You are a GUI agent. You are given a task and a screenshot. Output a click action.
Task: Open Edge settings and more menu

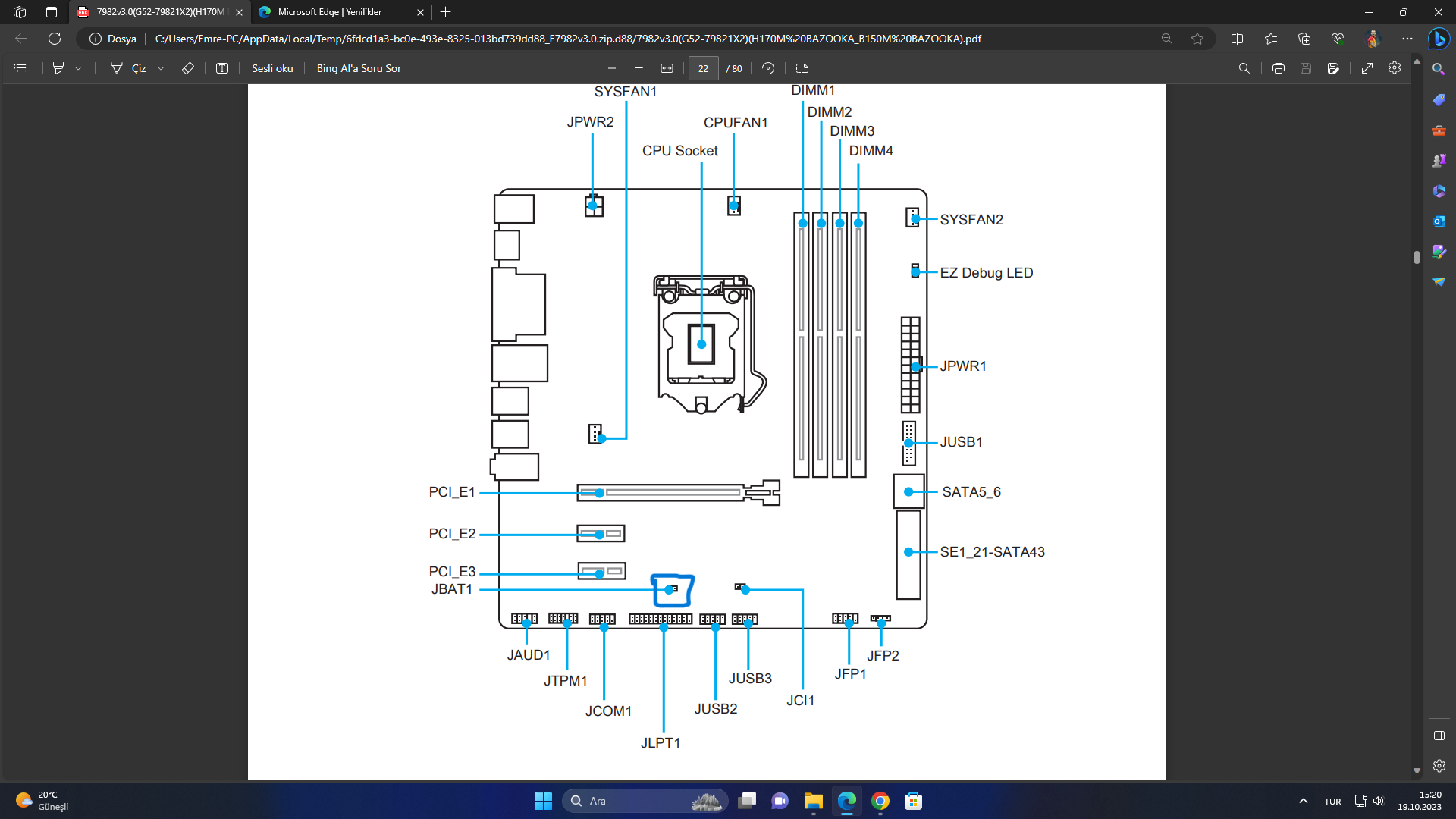(x=1407, y=39)
